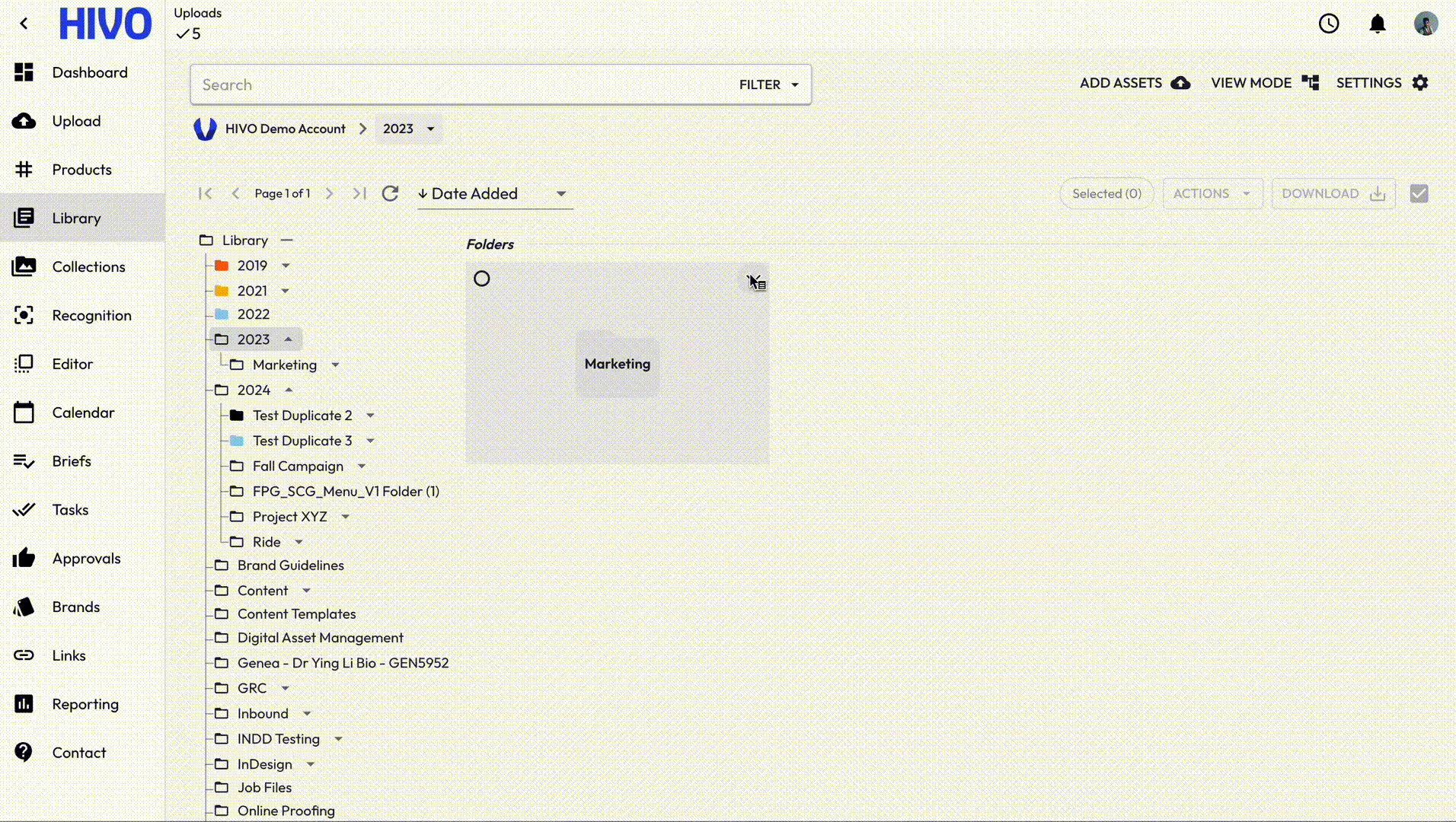1456x822 pixels.
Task: Click the Add Assets cloud upload icon
Action: point(1180,83)
